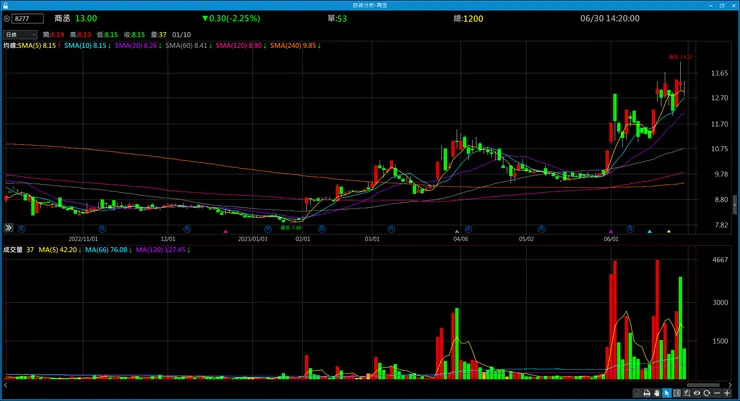Click the monthly circle marker right of 04/06
The image size is (740, 401).
coord(468,229)
